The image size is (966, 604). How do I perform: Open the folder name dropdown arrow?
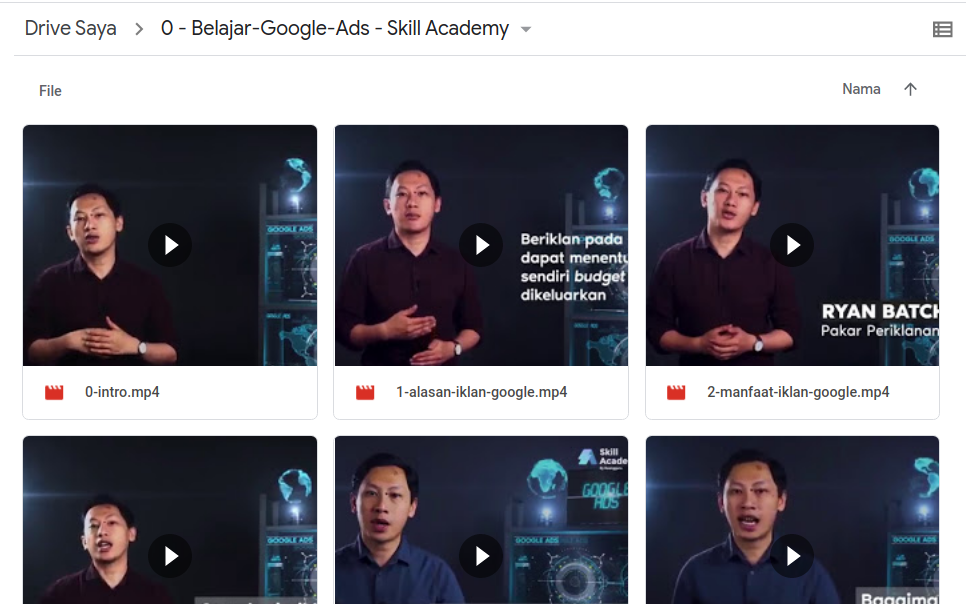pos(526,29)
